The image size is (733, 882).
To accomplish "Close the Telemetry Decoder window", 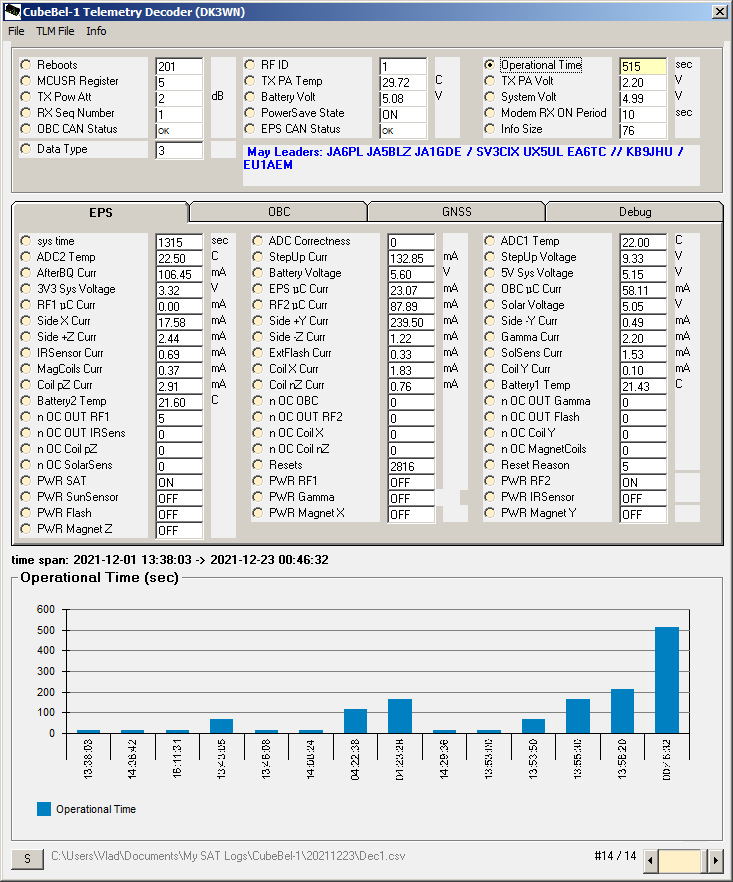I will (719, 12).
